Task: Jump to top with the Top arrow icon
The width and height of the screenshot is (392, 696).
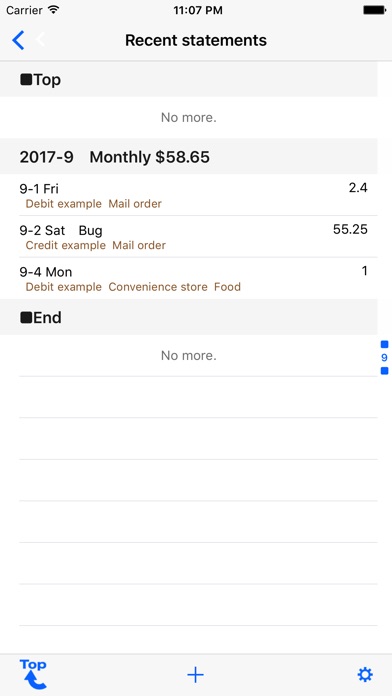Action: pos(33,675)
